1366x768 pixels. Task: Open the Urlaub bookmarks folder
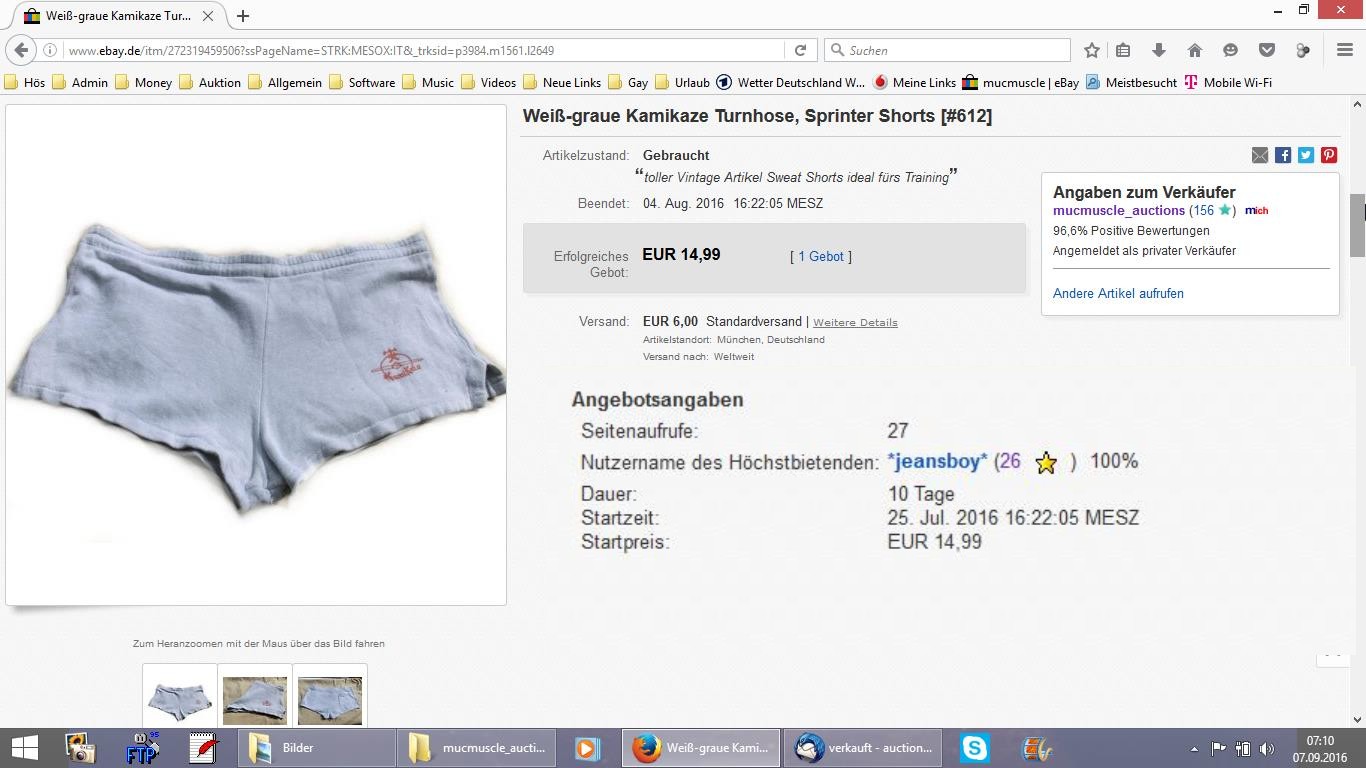(x=681, y=82)
